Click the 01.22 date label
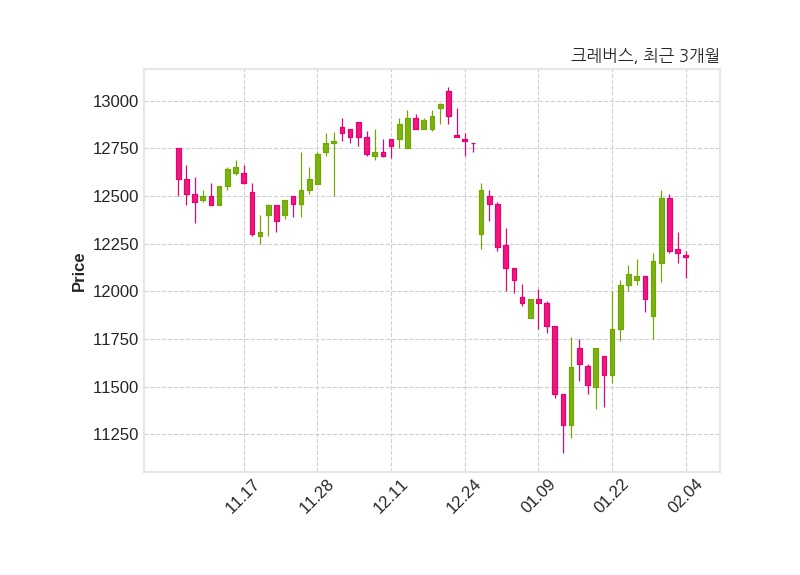Image resolution: width=800 pixels, height=575 pixels. [x=611, y=497]
